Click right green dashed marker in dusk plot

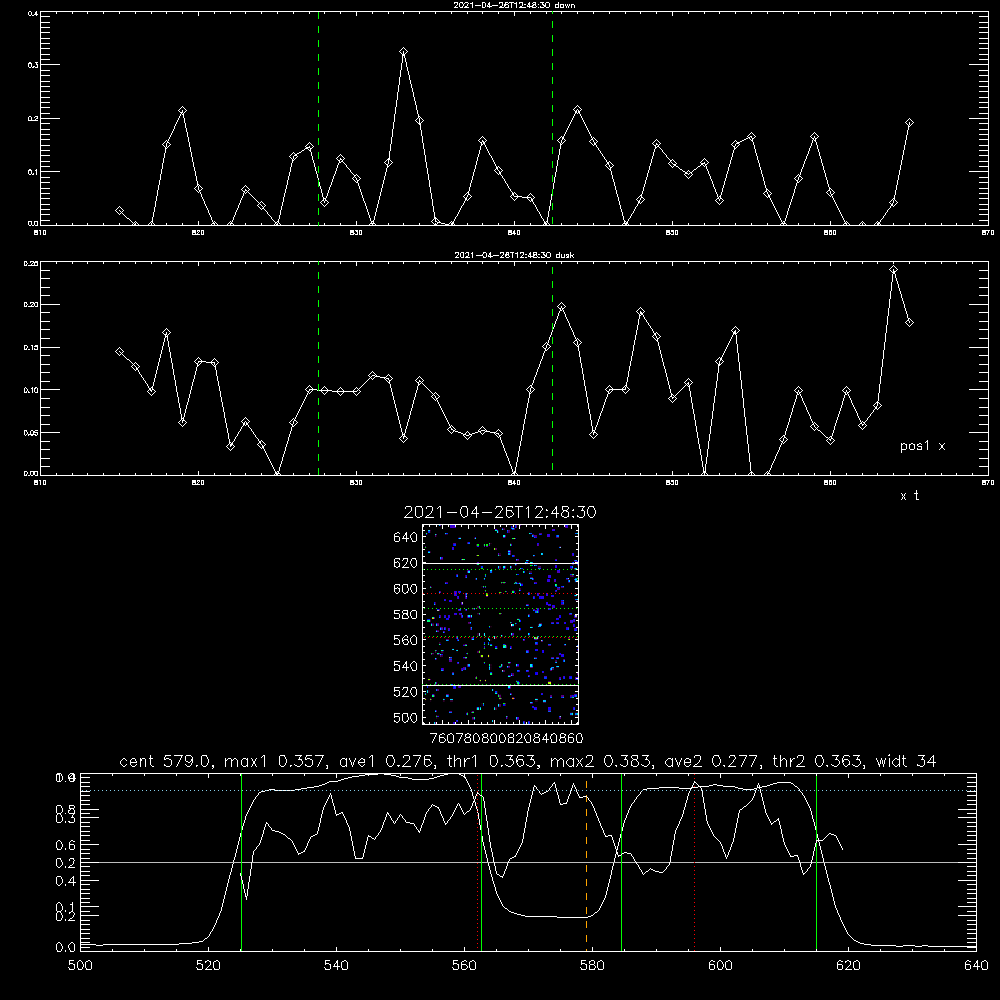[x=552, y=368]
